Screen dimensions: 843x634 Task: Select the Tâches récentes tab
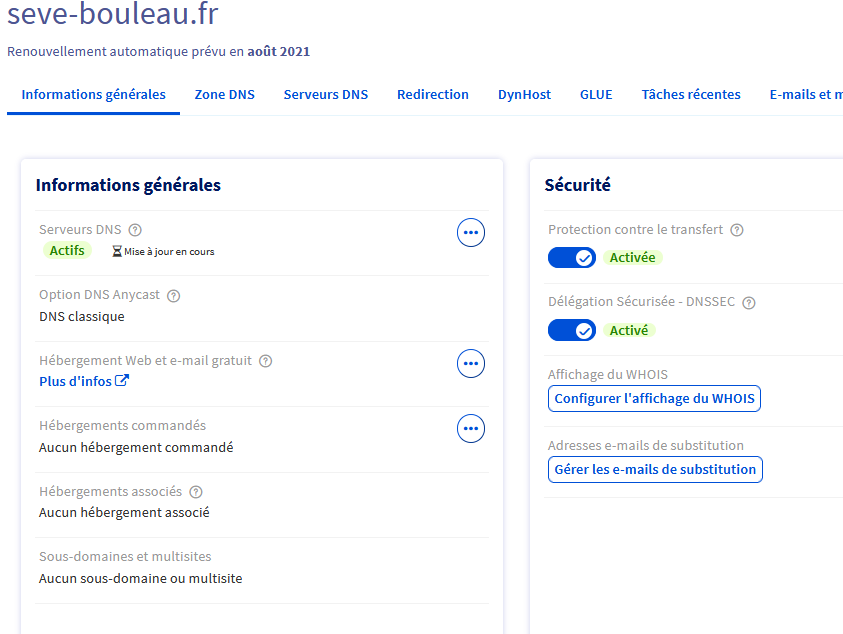coord(690,95)
